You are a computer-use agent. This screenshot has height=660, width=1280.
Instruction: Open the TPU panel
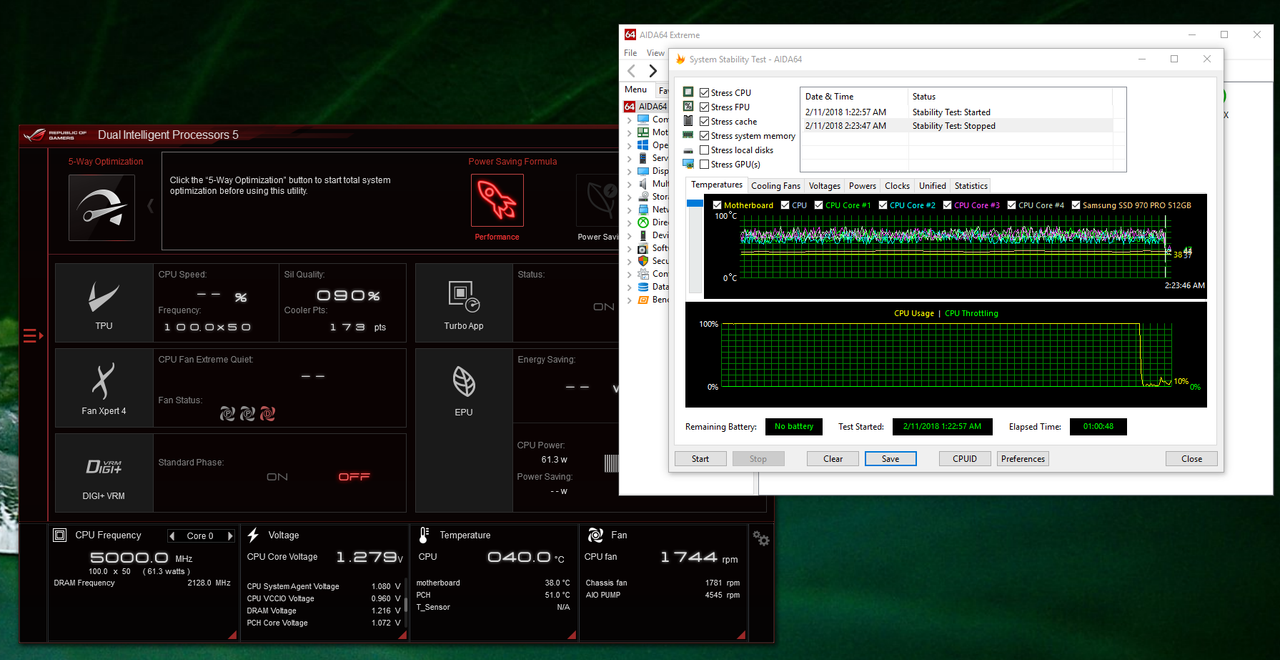tap(104, 303)
